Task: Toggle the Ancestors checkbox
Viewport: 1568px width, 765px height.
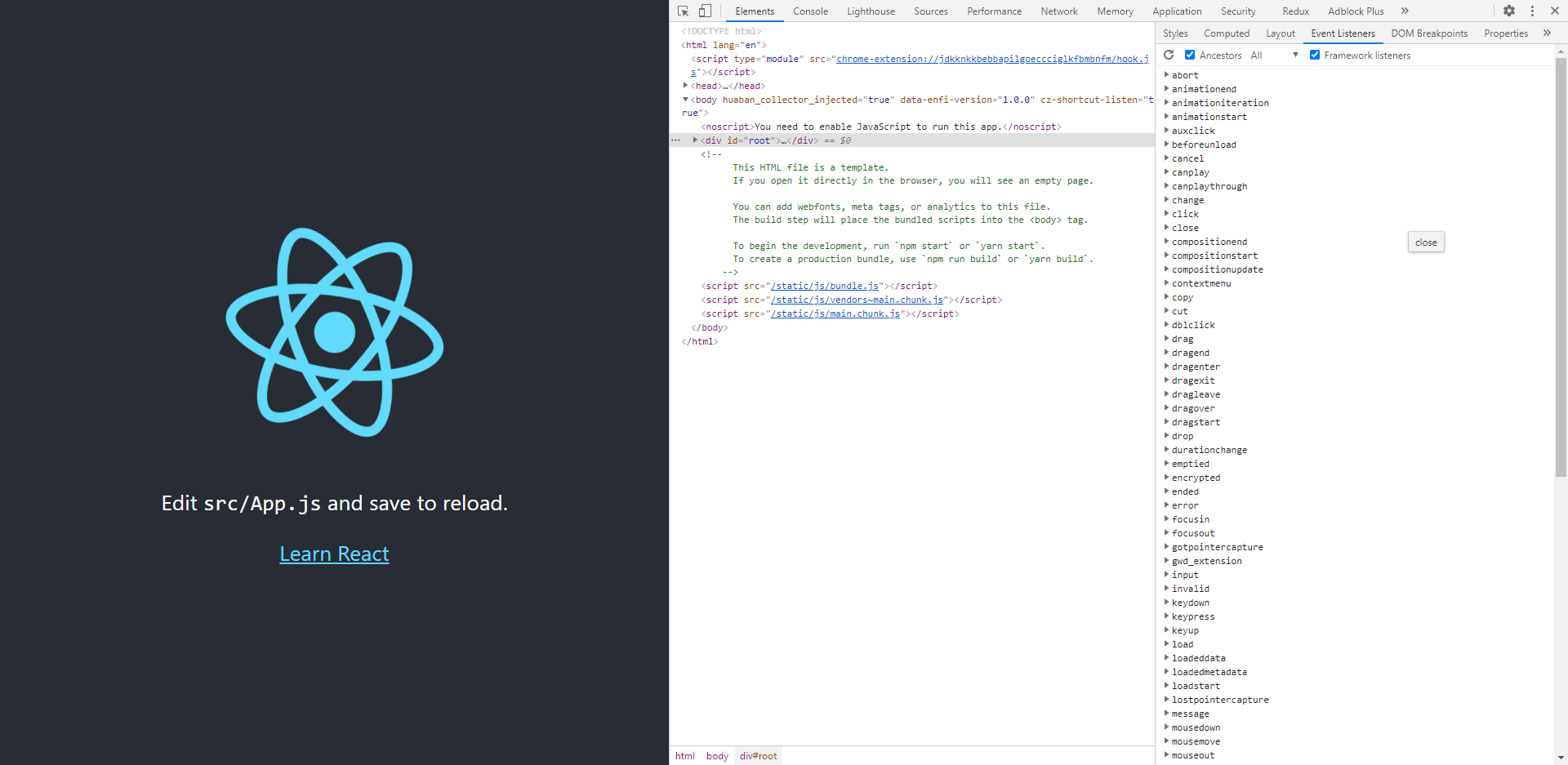Action: pyautogui.click(x=1190, y=55)
